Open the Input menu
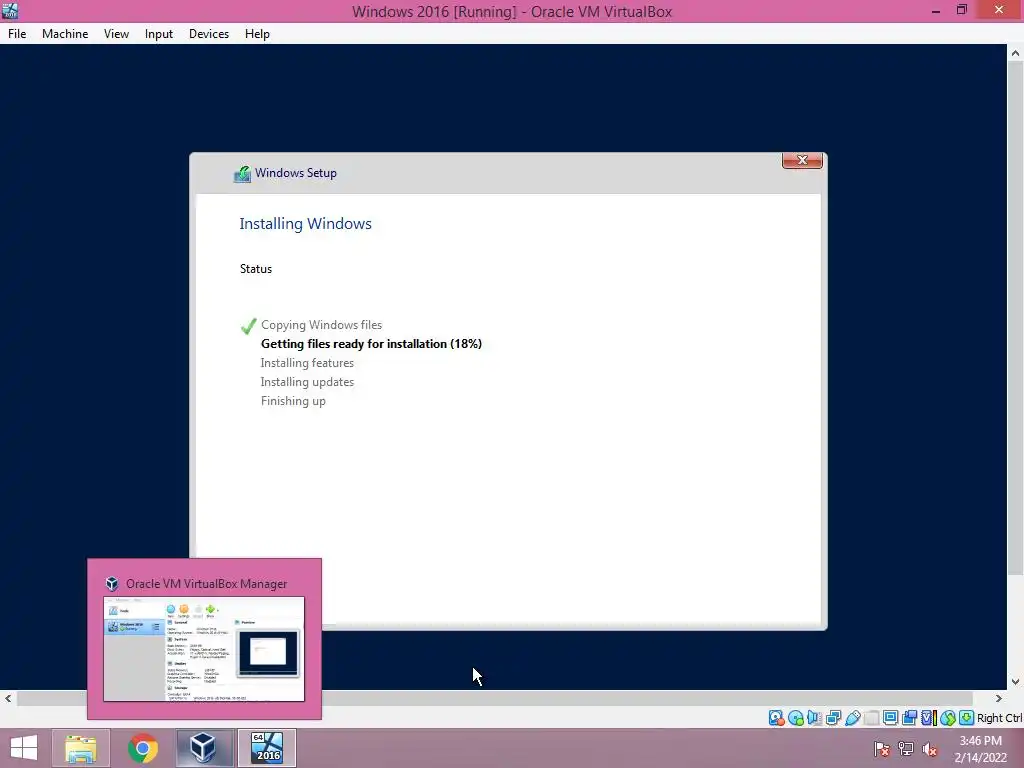 tap(159, 34)
